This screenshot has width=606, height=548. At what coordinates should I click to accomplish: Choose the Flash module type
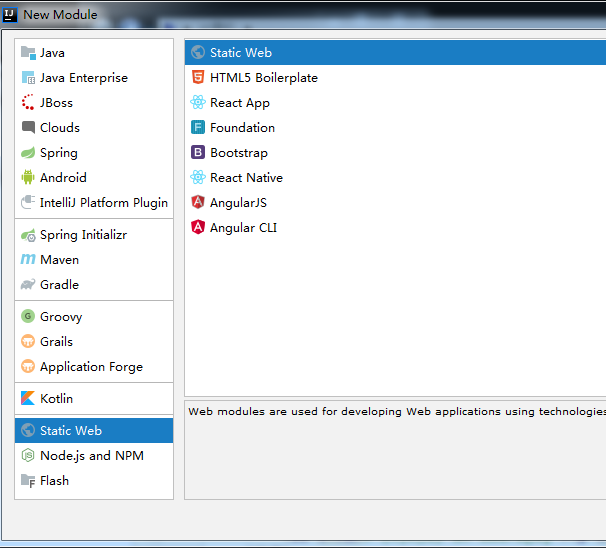tap(94, 481)
